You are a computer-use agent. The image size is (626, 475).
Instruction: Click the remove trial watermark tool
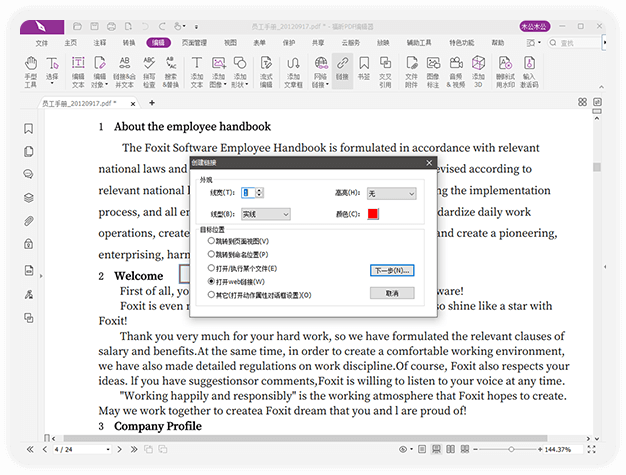coord(505,72)
